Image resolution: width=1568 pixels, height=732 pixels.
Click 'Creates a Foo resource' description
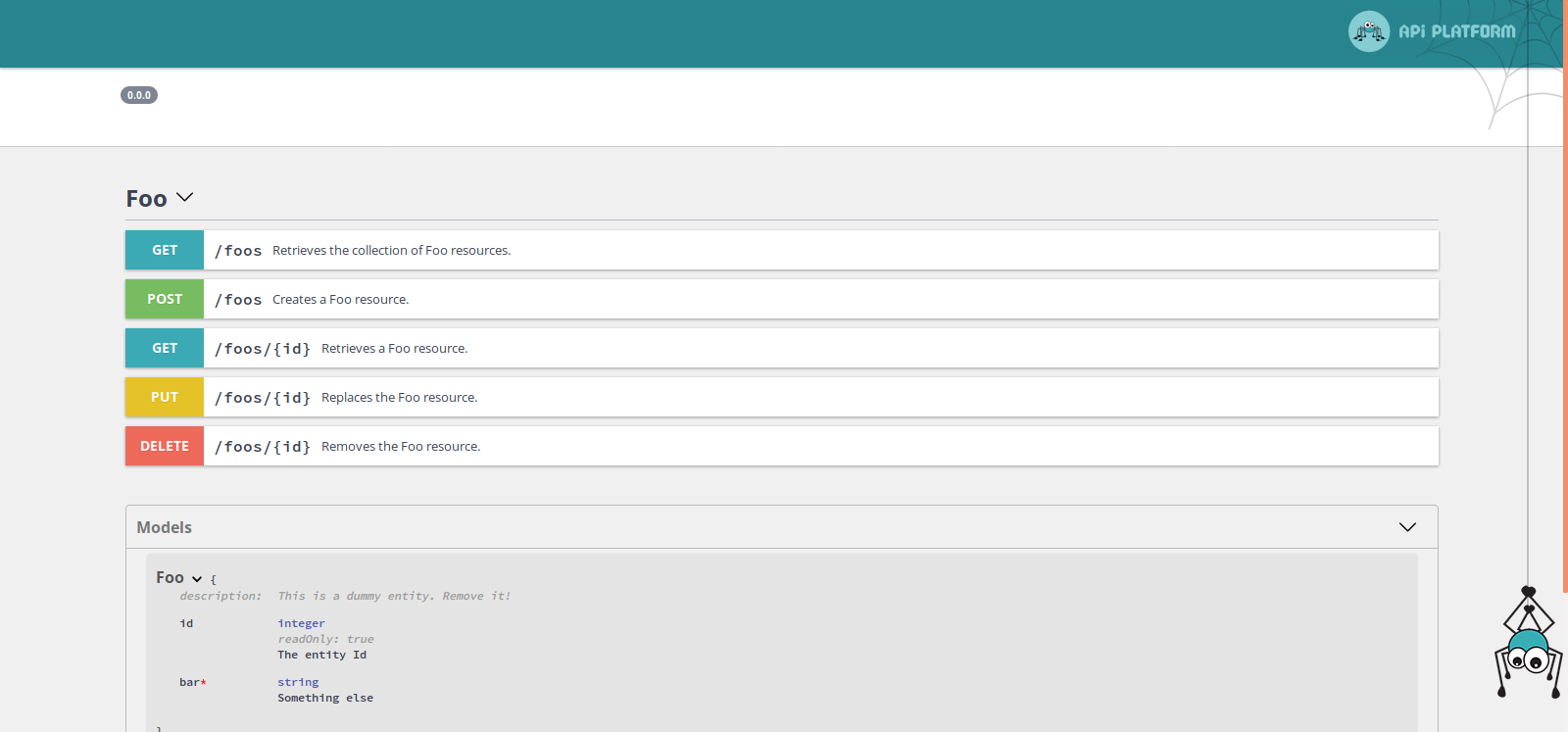point(340,300)
